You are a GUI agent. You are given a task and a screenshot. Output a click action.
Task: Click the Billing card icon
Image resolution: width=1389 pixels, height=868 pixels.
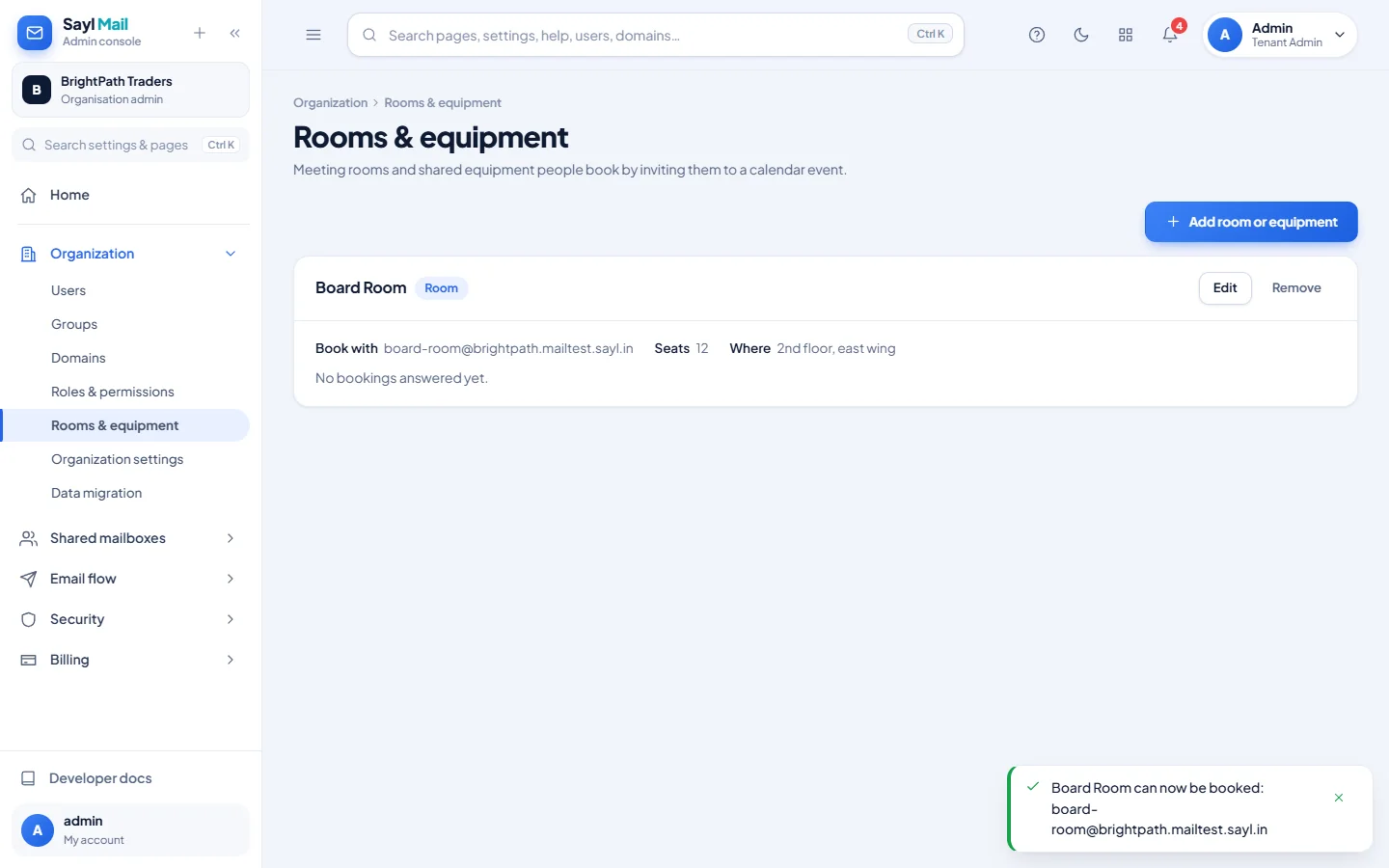(29, 660)
